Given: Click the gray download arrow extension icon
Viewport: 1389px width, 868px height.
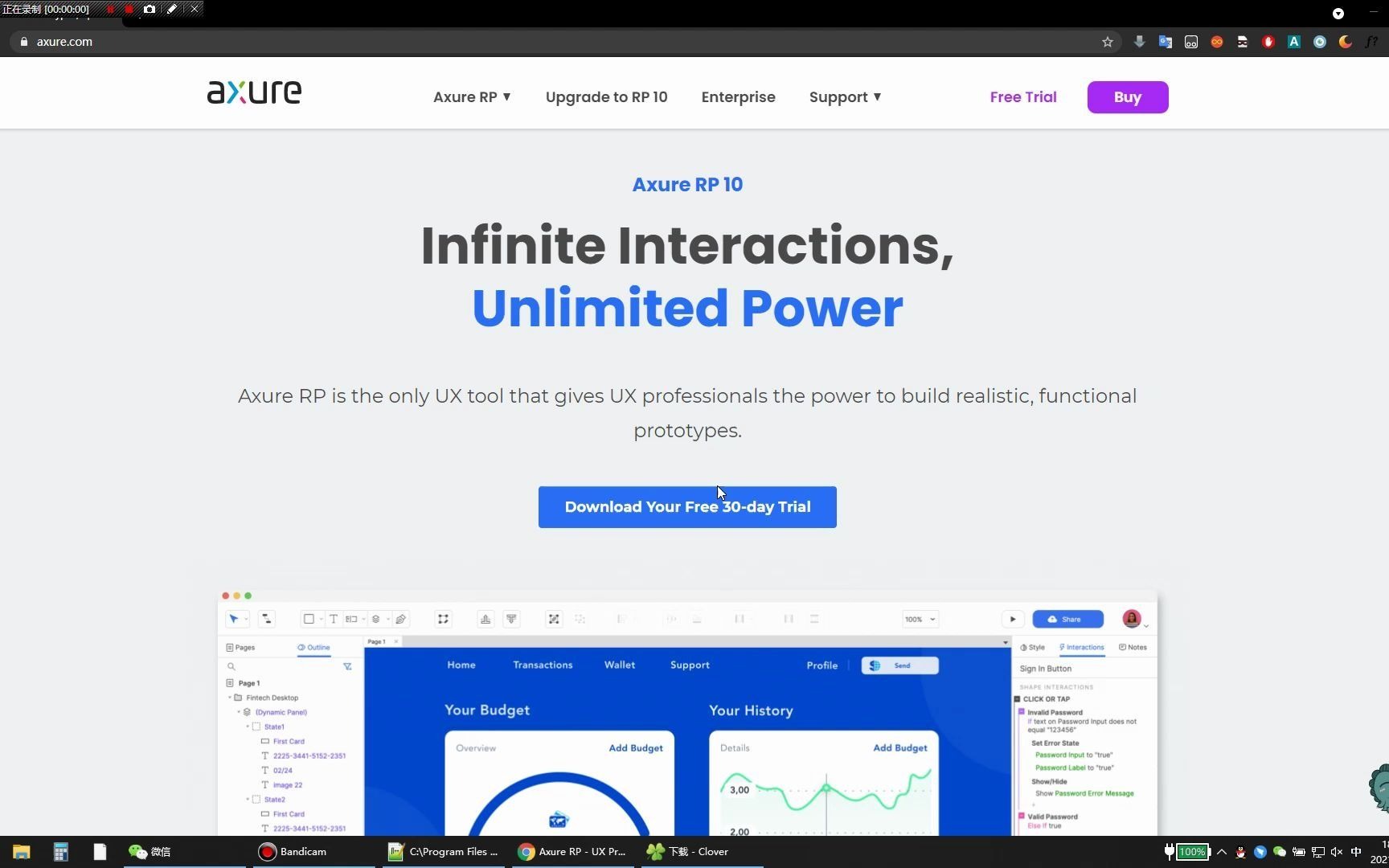Looking at the screenshot, I should tap(1139, 42).
